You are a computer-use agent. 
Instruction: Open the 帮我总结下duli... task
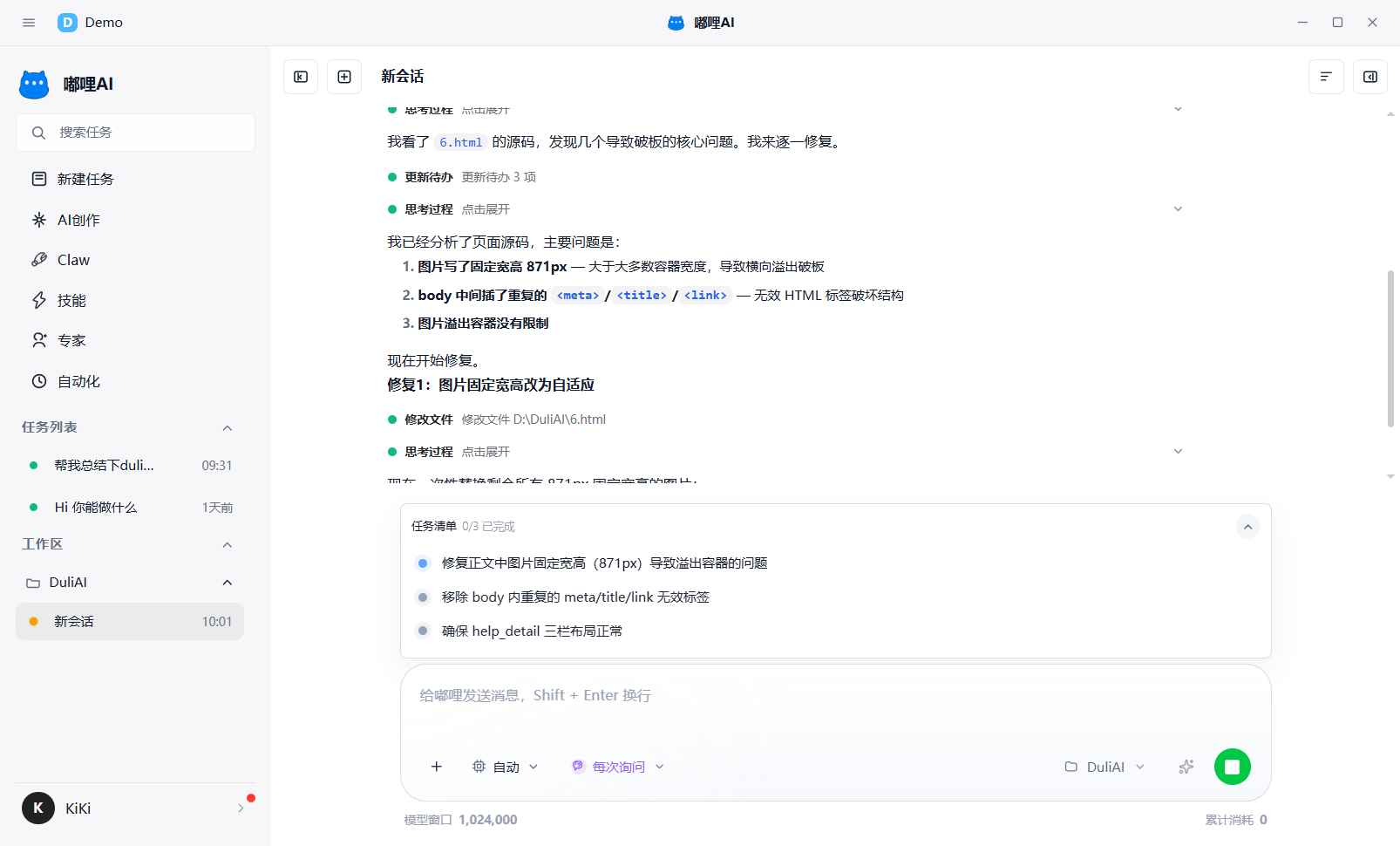pos(130,466)
